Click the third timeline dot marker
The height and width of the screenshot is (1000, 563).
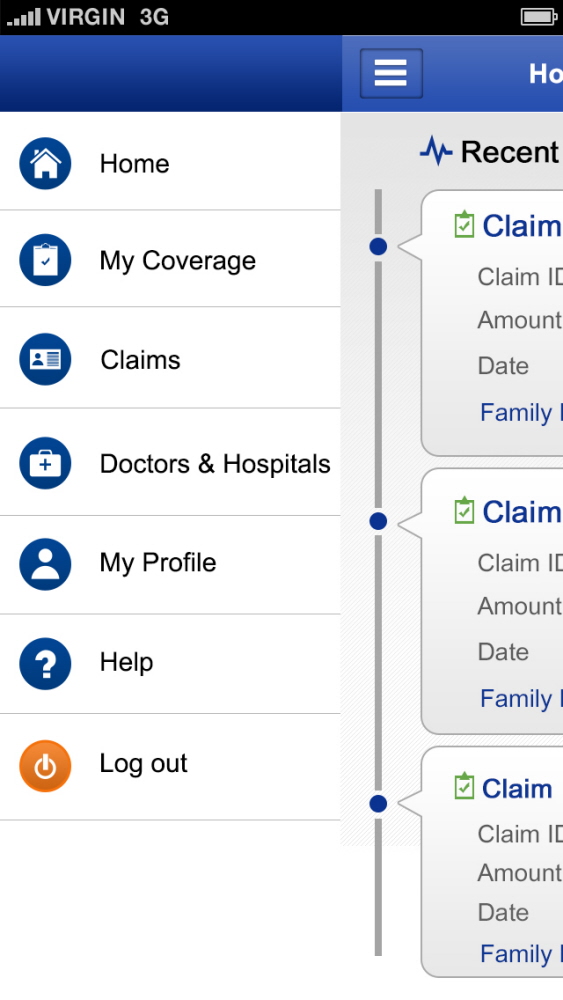378,804
